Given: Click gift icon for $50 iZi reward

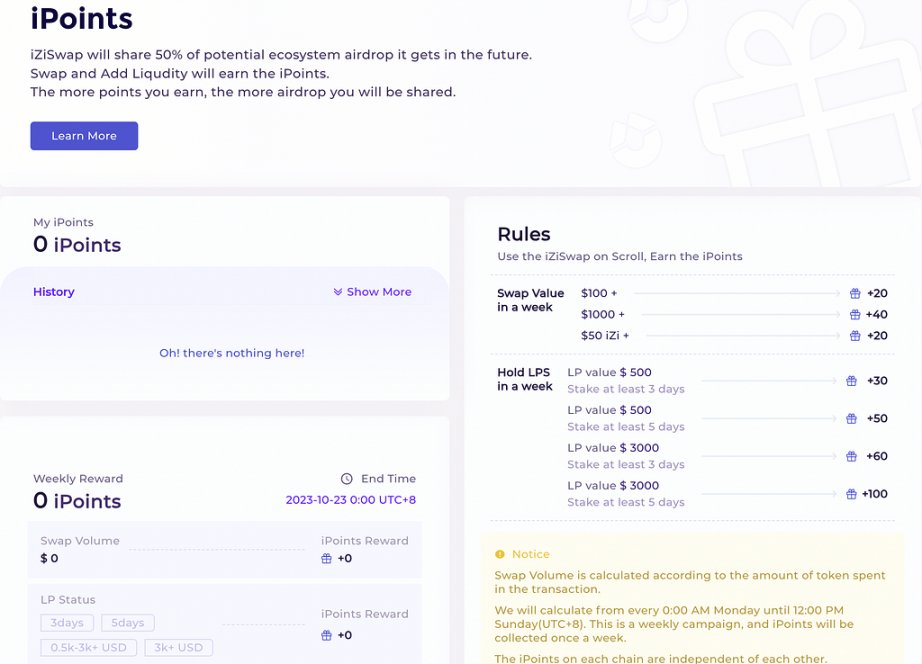Looking at the screenshot, I should tap(855, 336).
